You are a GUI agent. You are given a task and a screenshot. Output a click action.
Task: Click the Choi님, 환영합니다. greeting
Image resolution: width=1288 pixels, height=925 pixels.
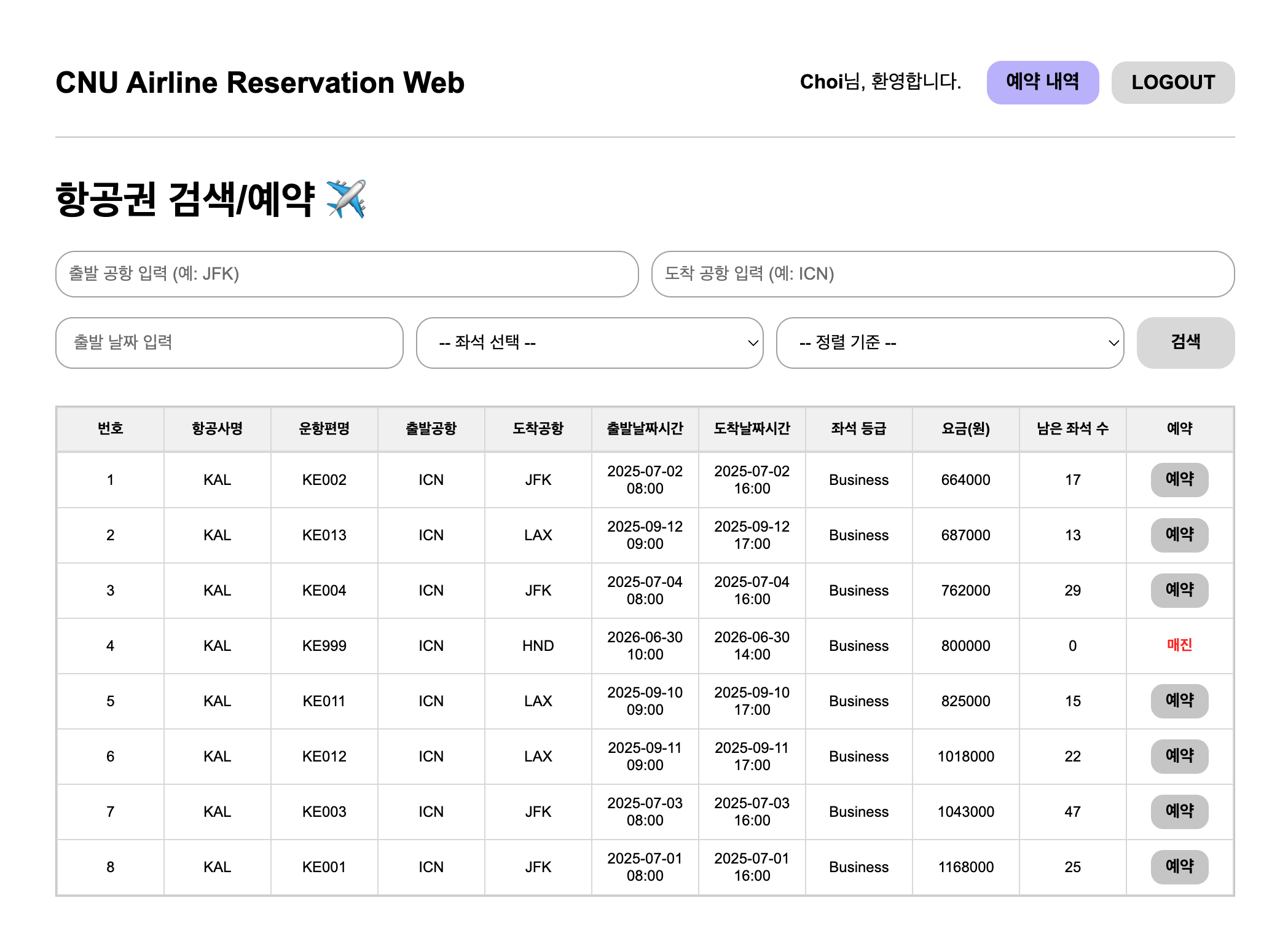(x=881, y=81)
